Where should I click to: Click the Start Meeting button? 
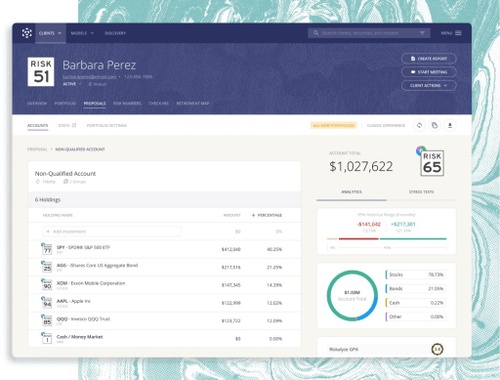point(429,72)
